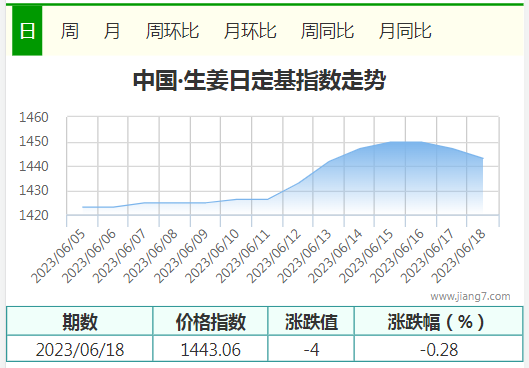Open the www.jiang7.com watermark link

coord(470,296)
